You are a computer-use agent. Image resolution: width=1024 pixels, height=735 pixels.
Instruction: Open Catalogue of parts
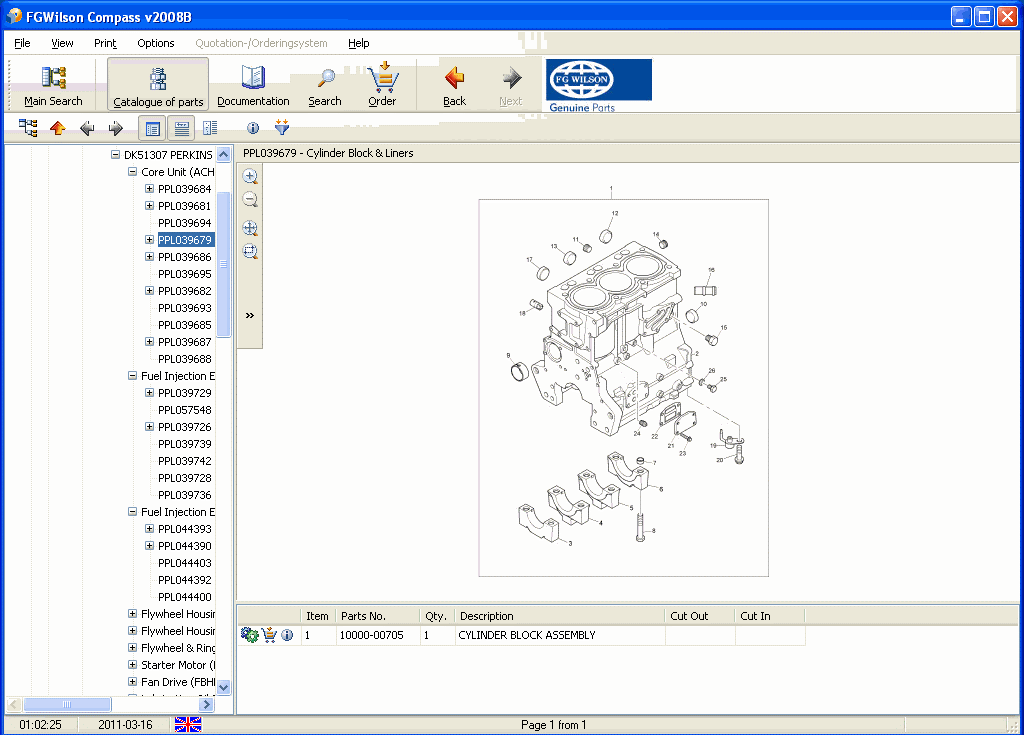[158, 85]
